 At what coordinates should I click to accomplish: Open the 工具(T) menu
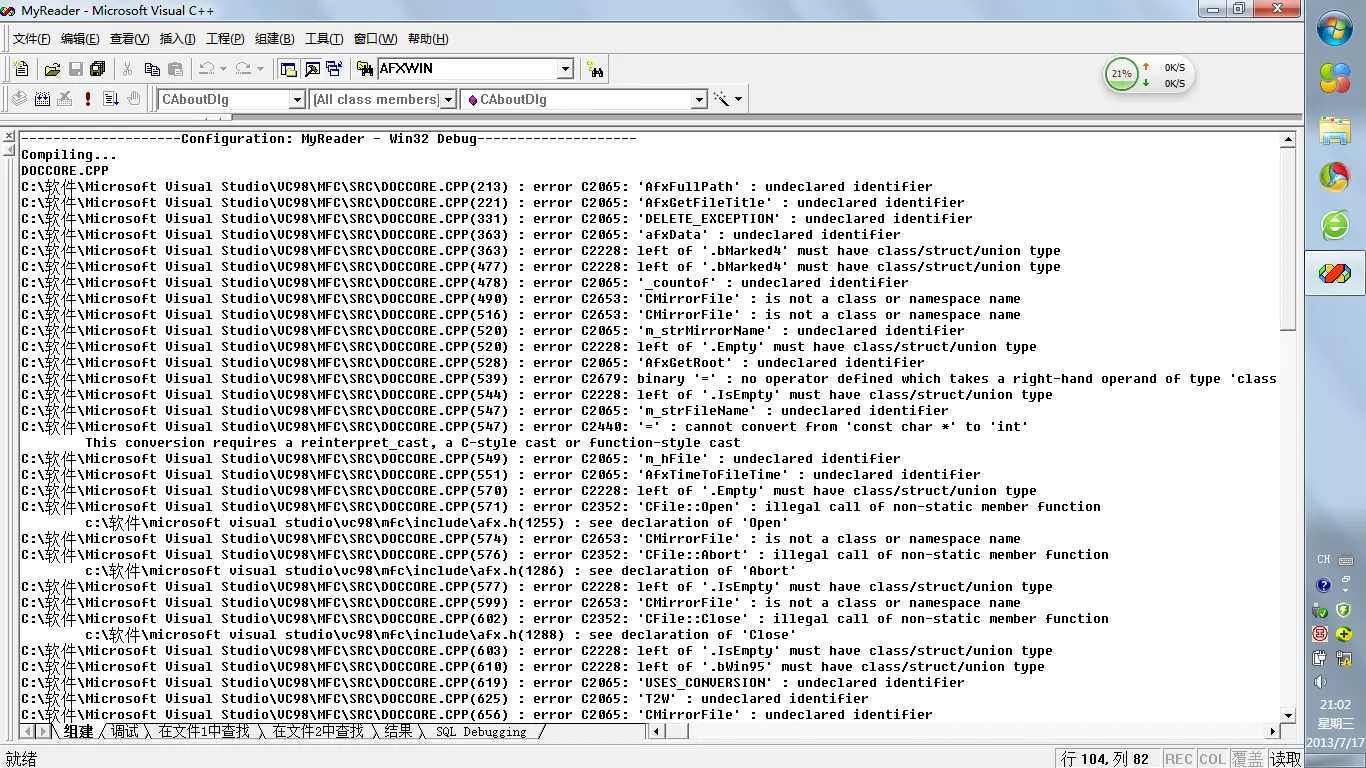[324, 39]
